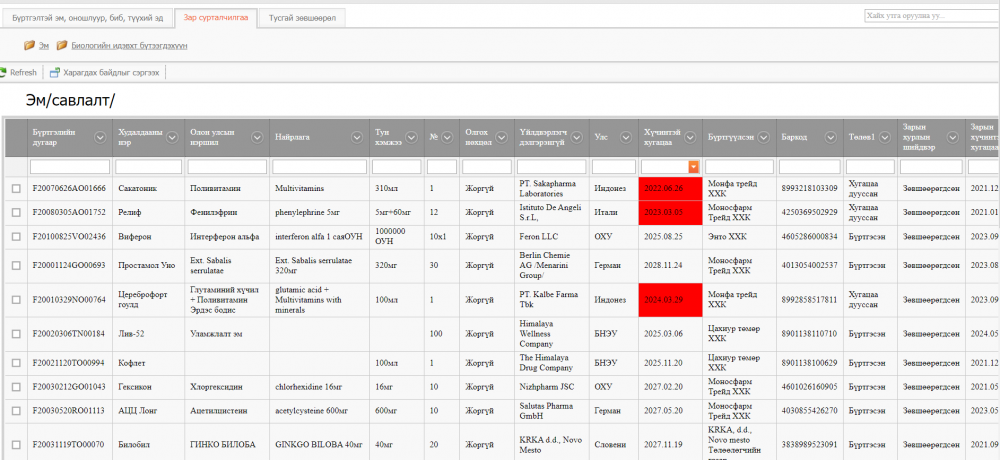Screen dimensions: 1000x460
Task: Click the Эм link
Action: click(x=44, y=45)
